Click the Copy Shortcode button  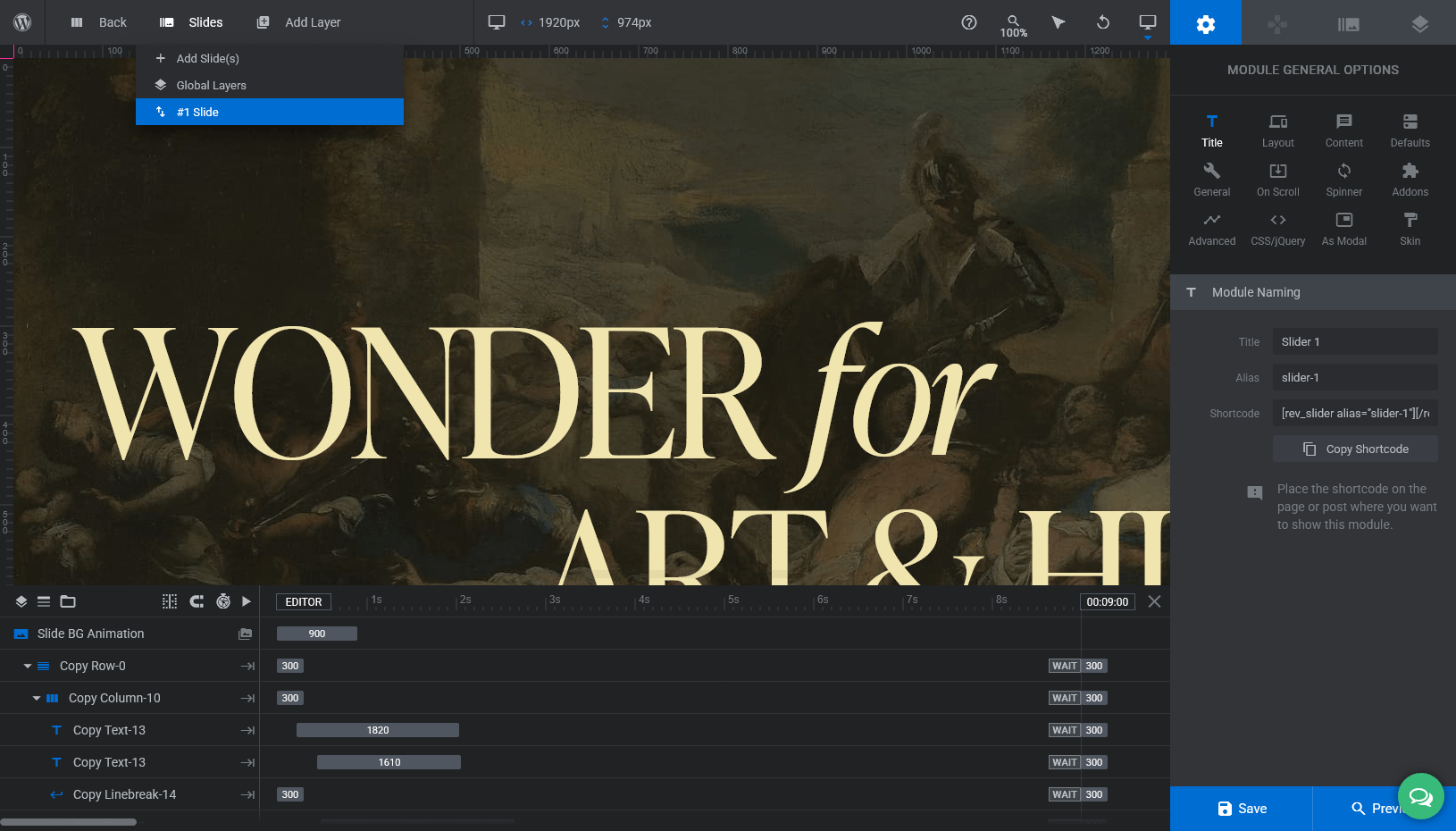click(x=1355, y=449)
